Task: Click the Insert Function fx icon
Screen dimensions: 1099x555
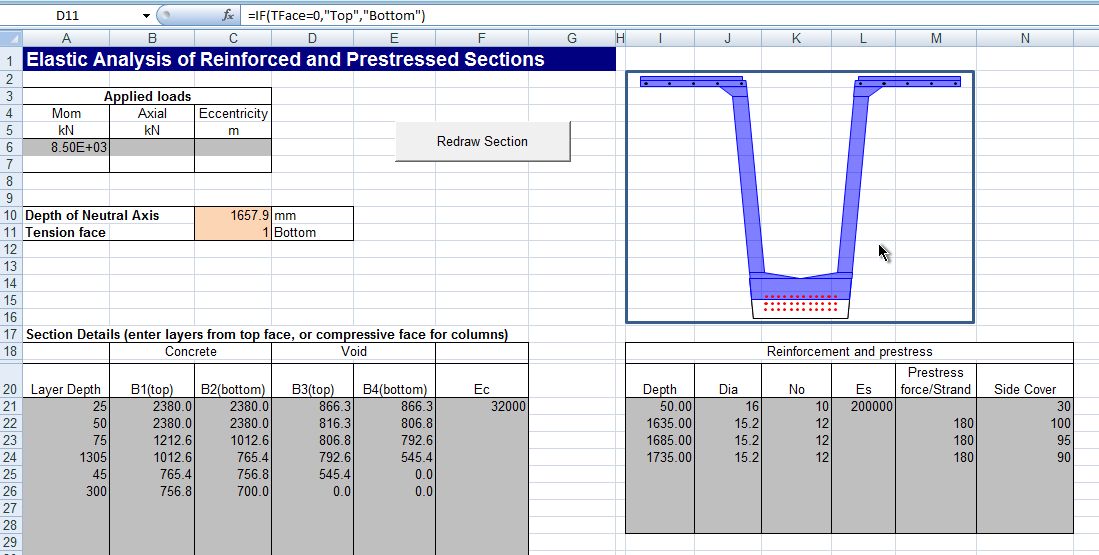Action: coord(227,16)
